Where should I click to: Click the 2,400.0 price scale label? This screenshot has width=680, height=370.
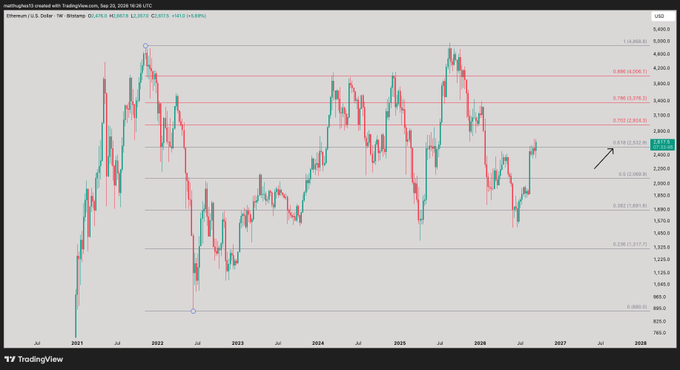662,155
